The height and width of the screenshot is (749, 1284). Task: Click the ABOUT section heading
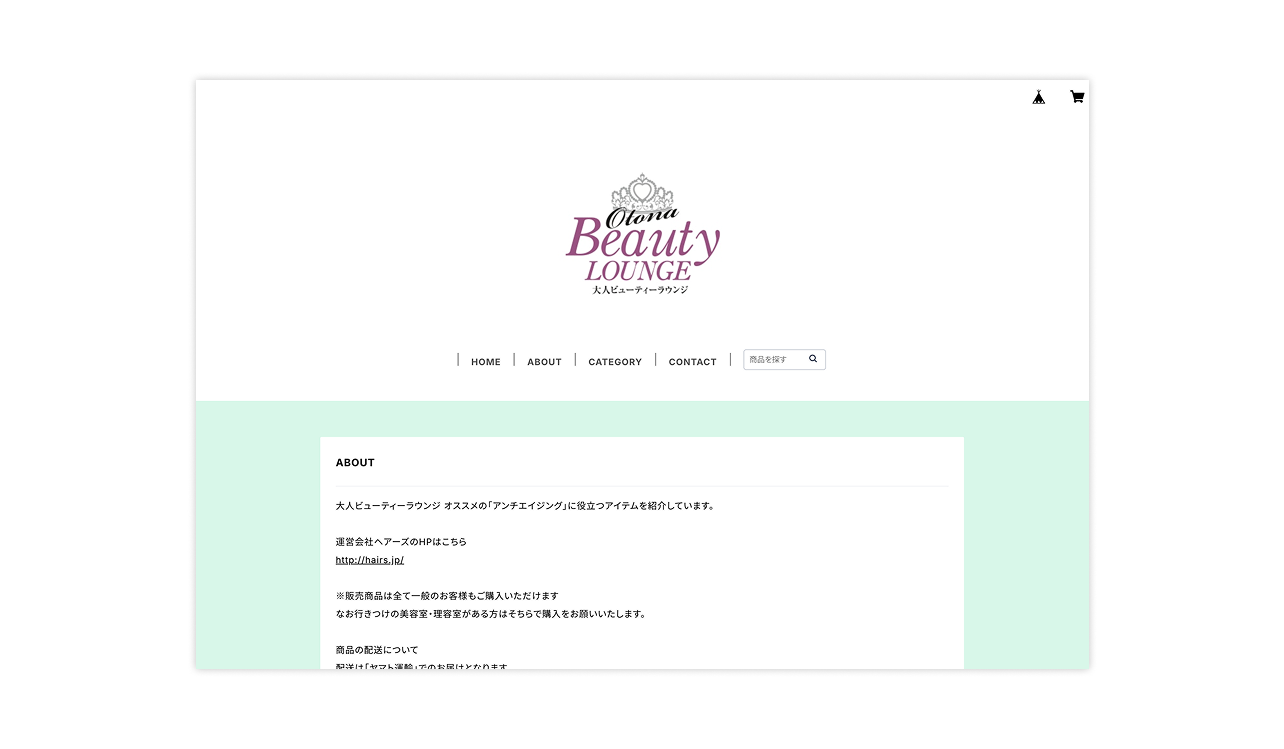[x=355, y=463]
